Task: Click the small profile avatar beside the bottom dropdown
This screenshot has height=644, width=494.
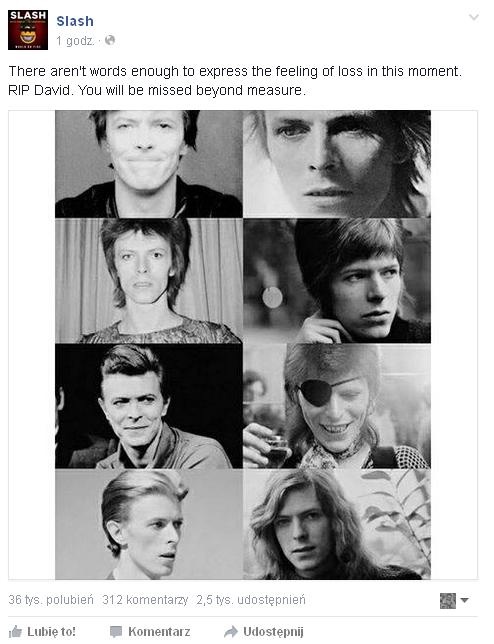Action: tap(448, 601)
